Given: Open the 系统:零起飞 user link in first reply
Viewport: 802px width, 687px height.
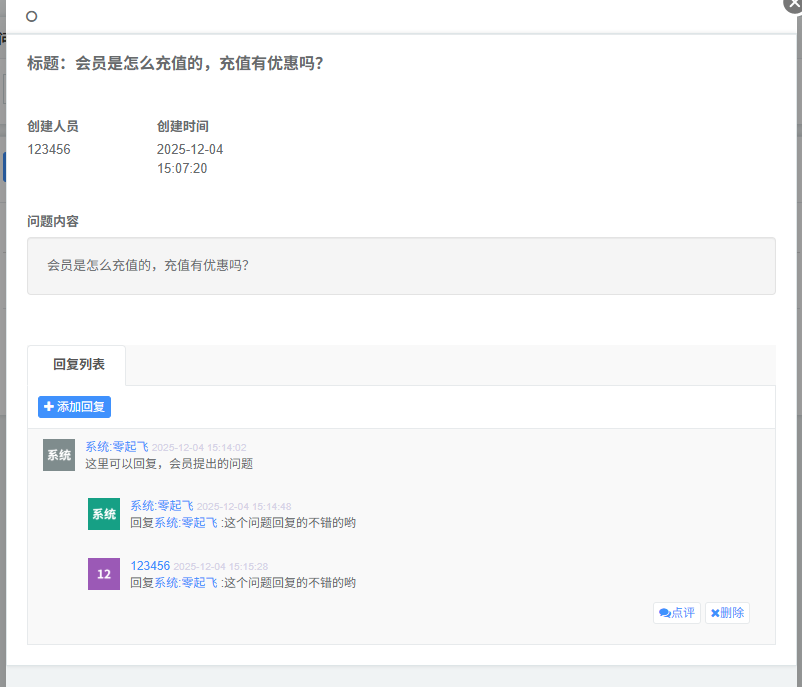Looking at the screenshot, I should pos(115,446).
